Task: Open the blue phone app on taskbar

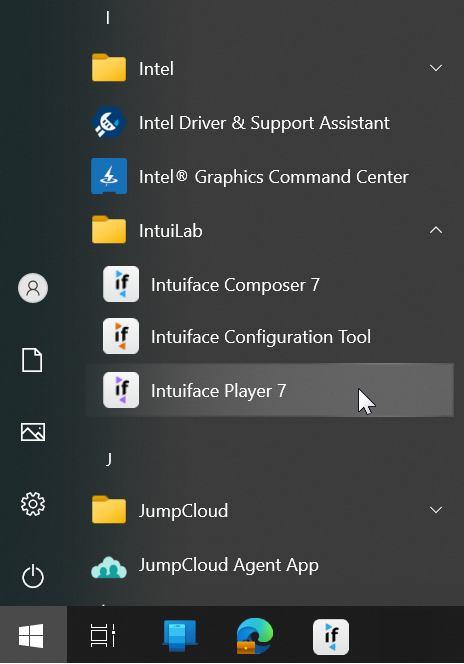Action: [180, 636]
